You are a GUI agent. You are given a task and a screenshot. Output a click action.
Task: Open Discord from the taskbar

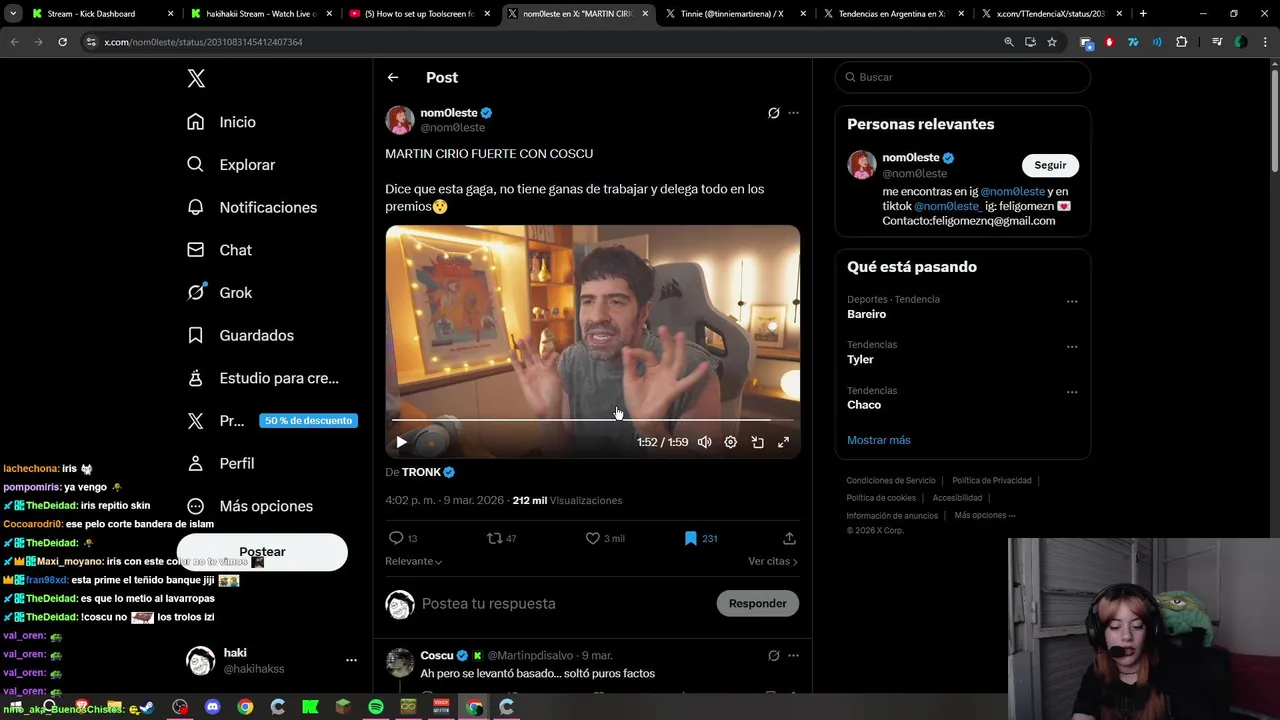click(x=213, y=707)
